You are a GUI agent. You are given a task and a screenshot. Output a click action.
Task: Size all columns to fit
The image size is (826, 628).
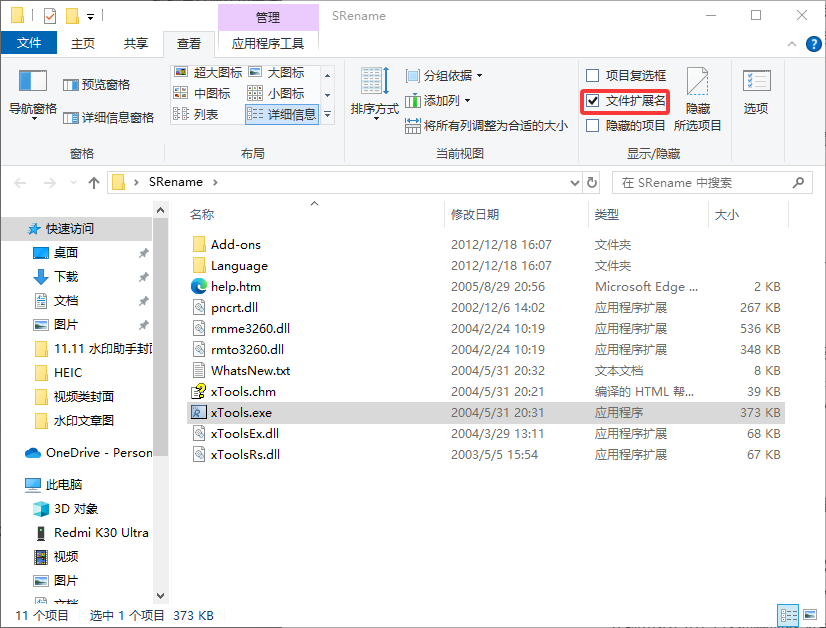tap(486, 125)
